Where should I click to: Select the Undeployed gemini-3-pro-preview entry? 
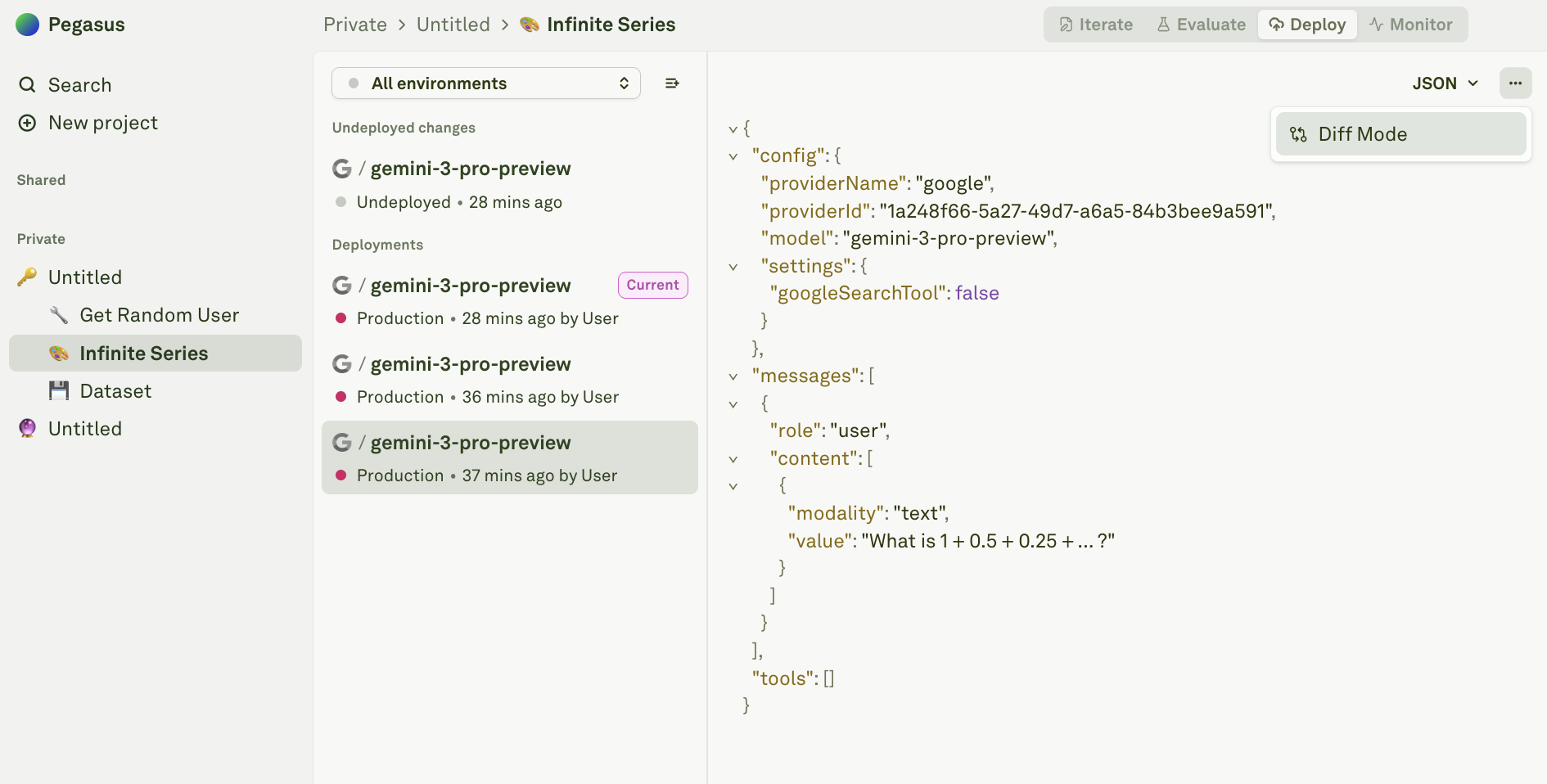click(510, 185)
